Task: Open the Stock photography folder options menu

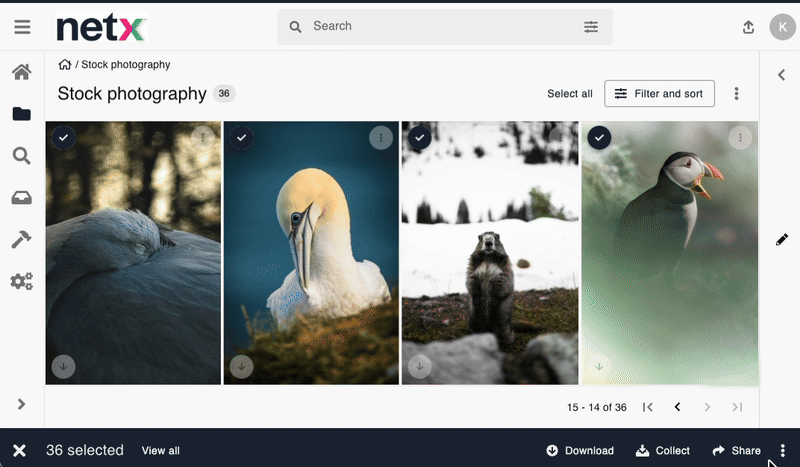Action: 737,94
